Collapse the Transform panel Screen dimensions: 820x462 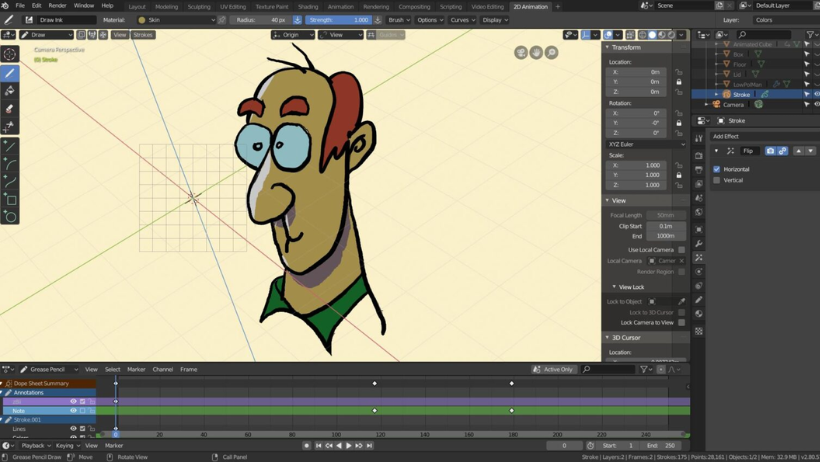(x=607, y=47)
